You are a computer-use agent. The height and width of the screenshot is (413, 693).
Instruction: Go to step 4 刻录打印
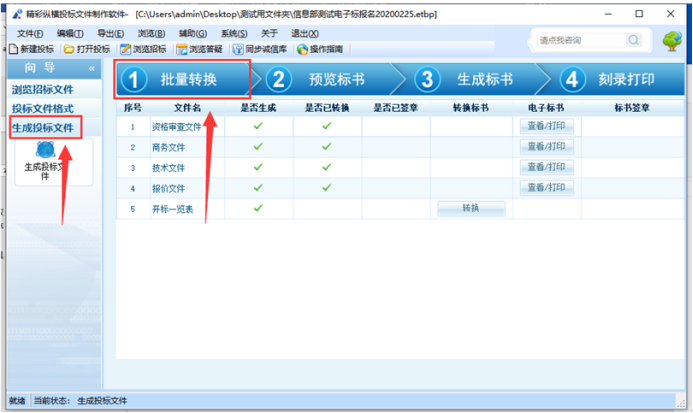click(617, 80)
